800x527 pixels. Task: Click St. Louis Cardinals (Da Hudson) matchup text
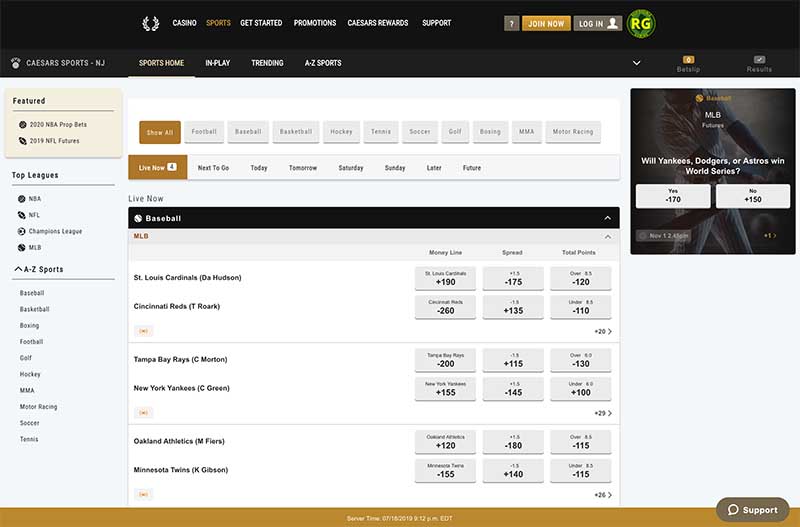(x=187, y=278)
